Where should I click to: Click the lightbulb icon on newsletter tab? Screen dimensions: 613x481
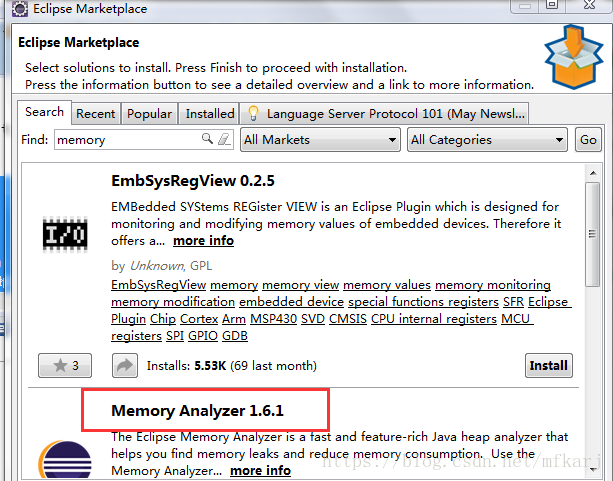[x=253, y=113]
